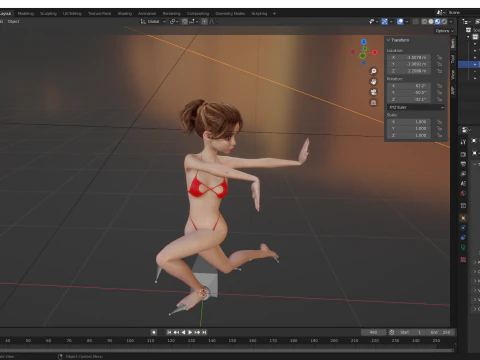Switch to Shading workspace tab
This screenshot has height=360, width=480.
125,13
